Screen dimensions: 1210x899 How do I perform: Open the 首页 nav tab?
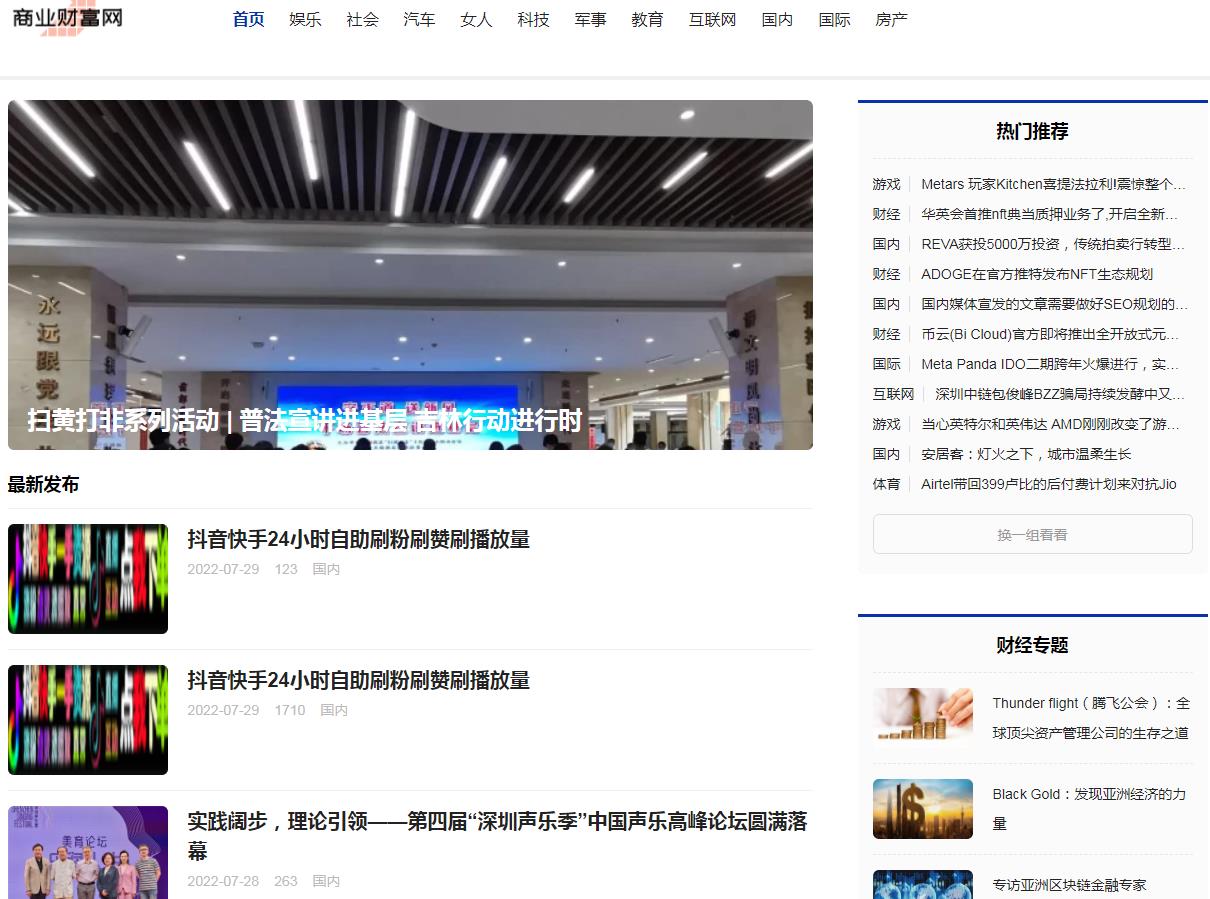coord(249,20)
